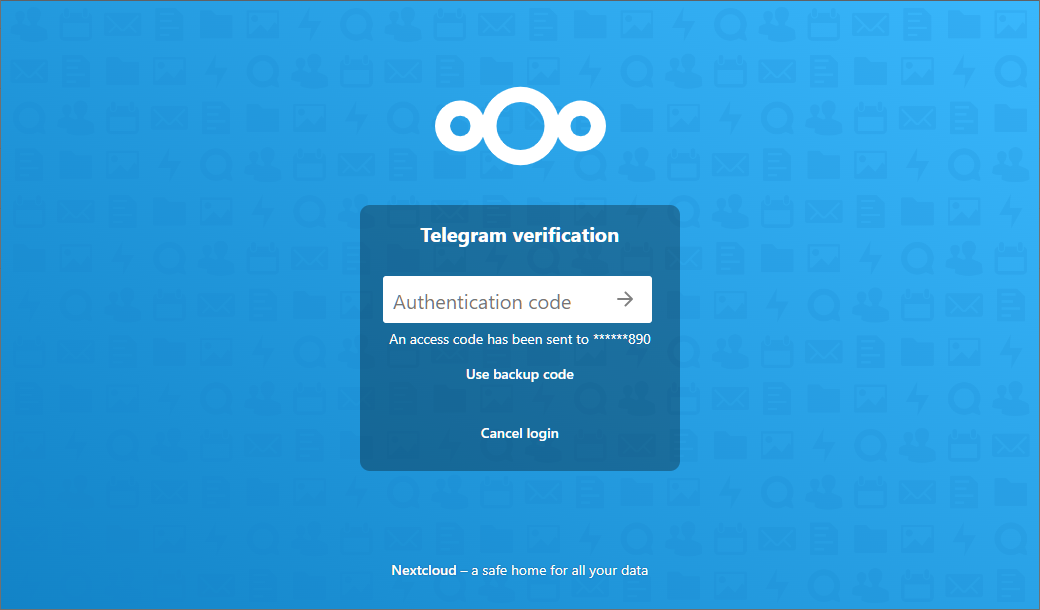Click the word data in the footer tagline
Image resolution: width=1040 pixels, height=610 pixels.
click(635, 570)
